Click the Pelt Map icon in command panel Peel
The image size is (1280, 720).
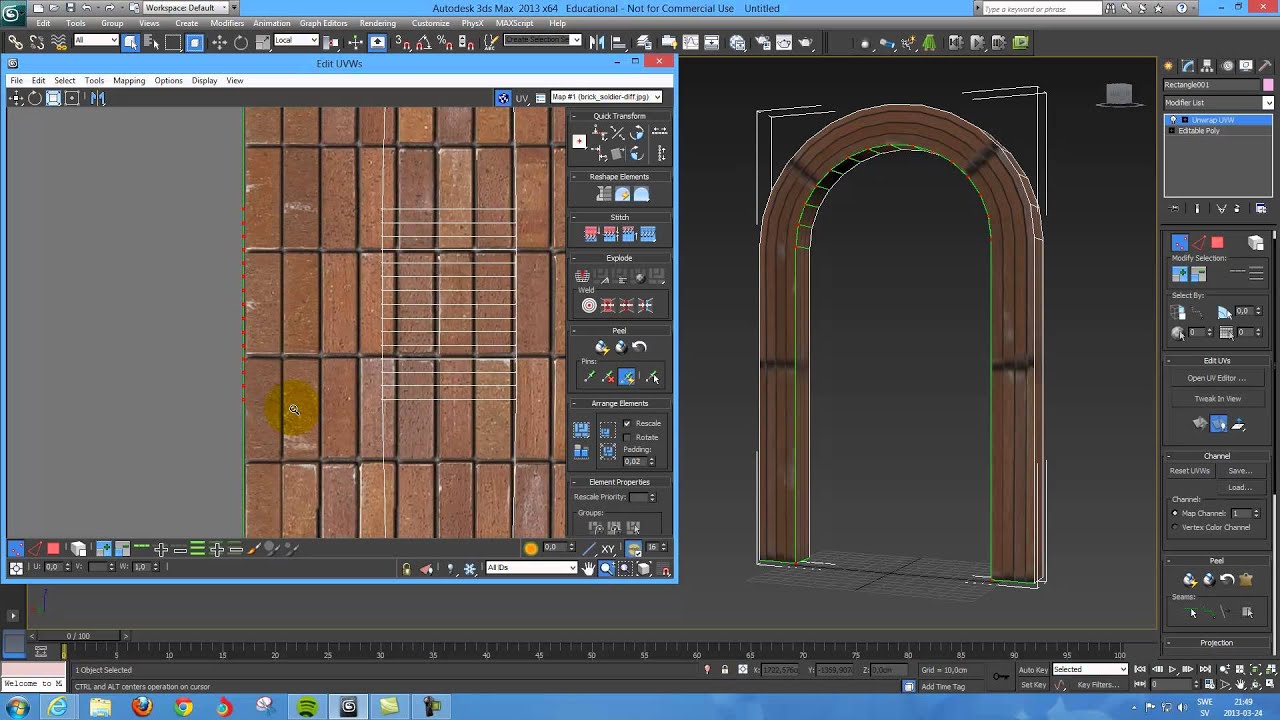point(1246,579)
